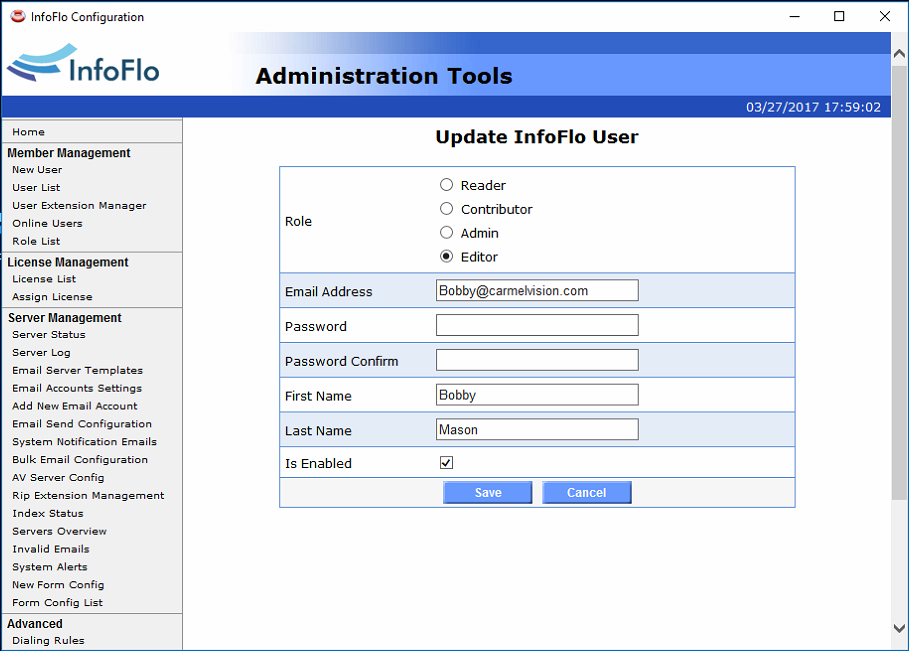Uncheck the Is Enabled checkbox

[x=447, y=463]
